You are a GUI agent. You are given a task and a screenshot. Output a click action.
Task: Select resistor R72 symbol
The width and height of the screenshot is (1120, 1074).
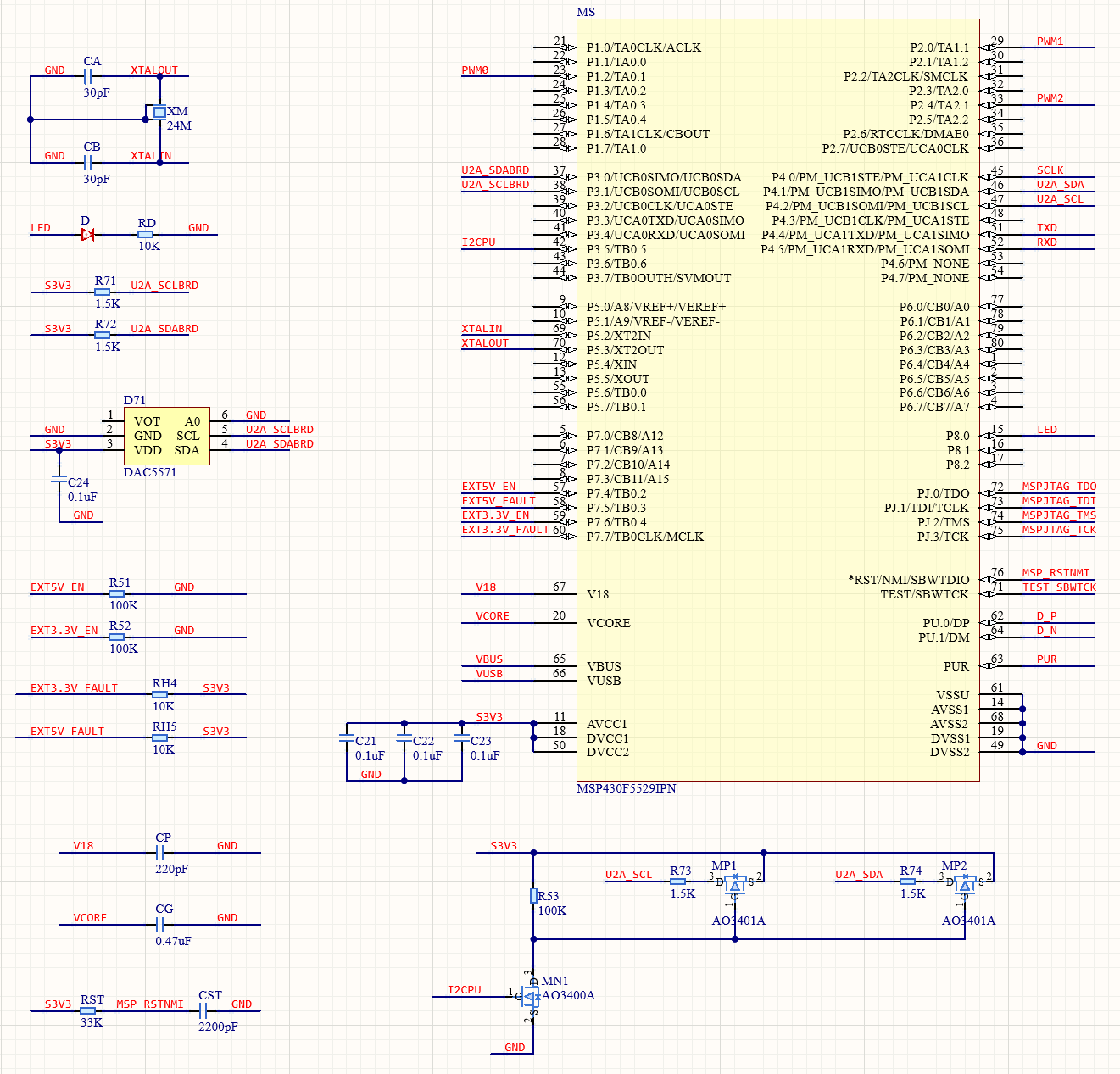pos(103,336)
